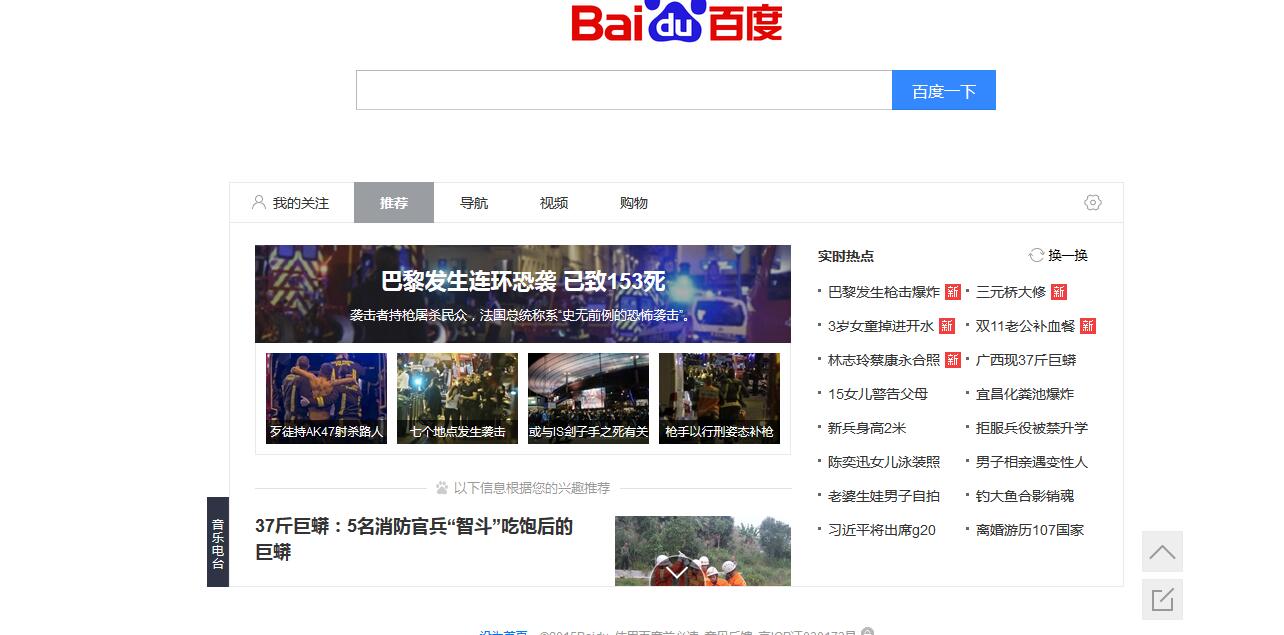Open hot topic 三元桥大修

coord(1011,292)
